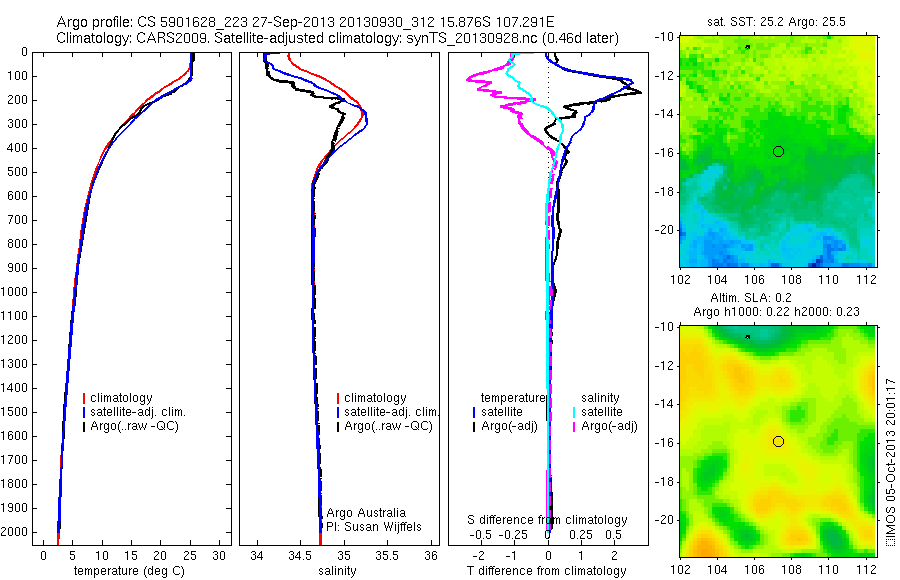Viewport: 900px width, 580px height.
Task: Click the Argo profile title line
Action: point(305,22)
